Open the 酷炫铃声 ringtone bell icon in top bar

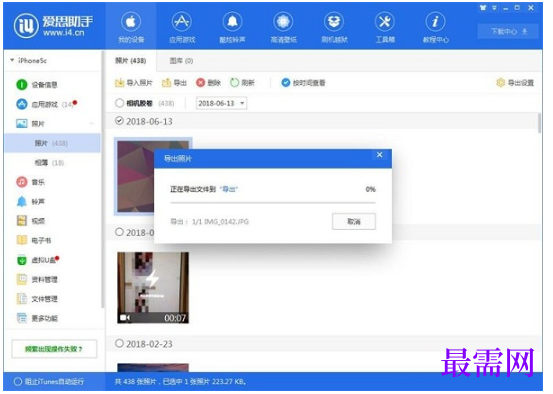[232, 27]
